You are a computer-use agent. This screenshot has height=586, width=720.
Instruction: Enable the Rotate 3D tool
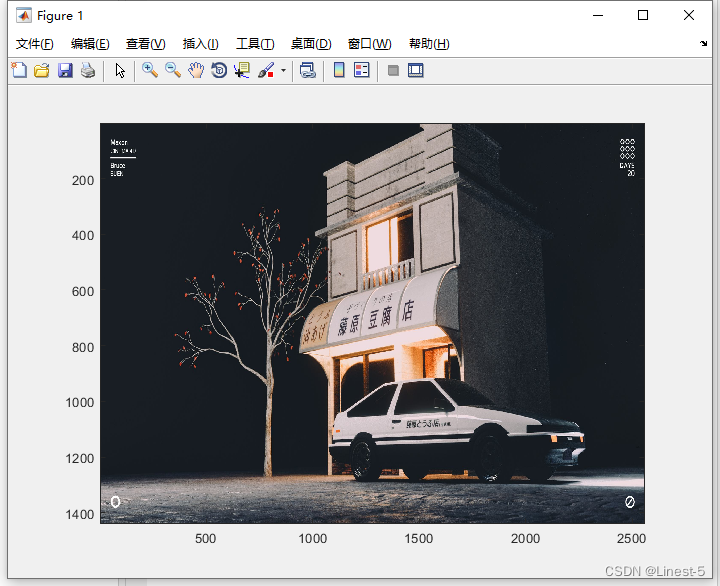coord(219,70)
